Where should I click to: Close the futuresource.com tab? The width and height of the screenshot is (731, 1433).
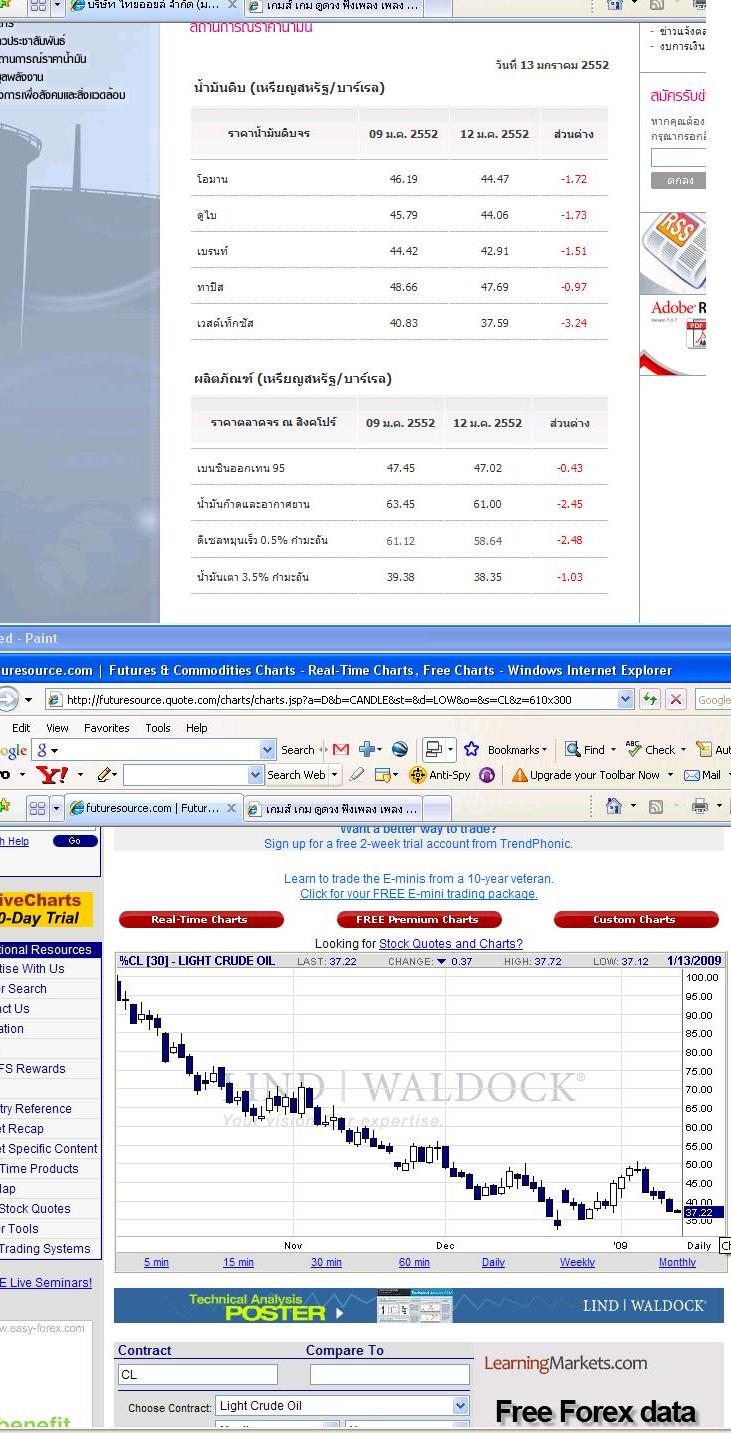click(x=232, y=807)
